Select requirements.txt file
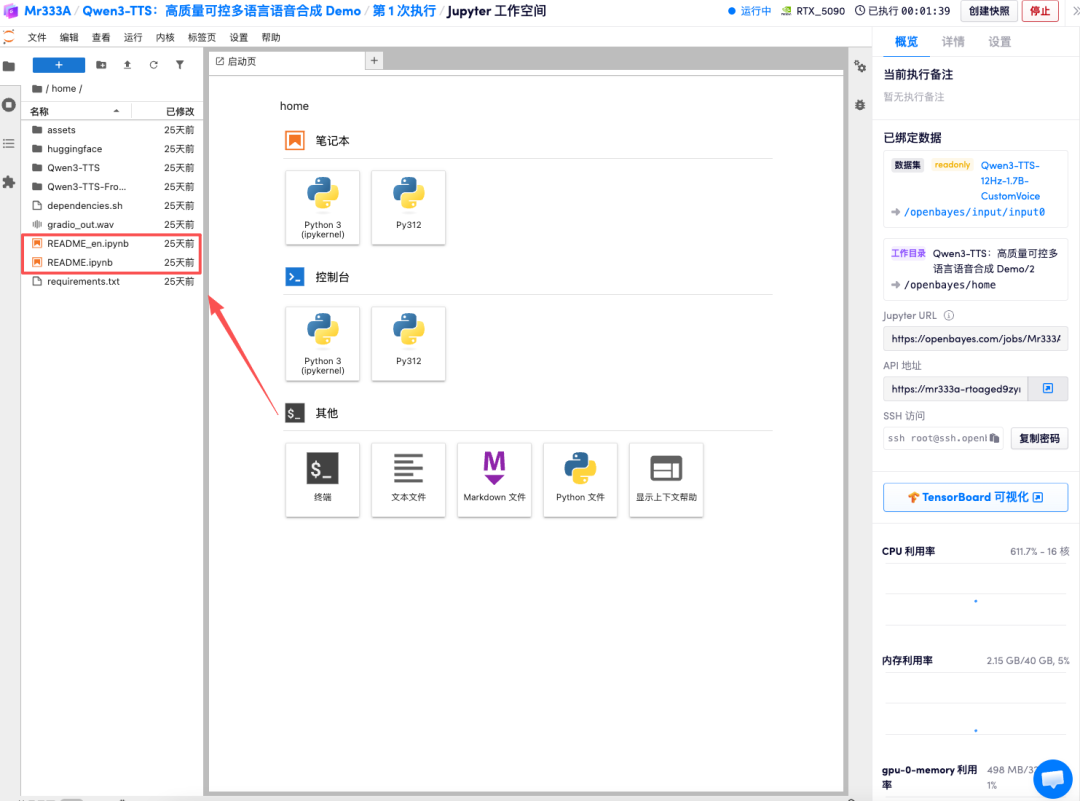This screenshot has width=1080, height=801. [x=112, y=281]
